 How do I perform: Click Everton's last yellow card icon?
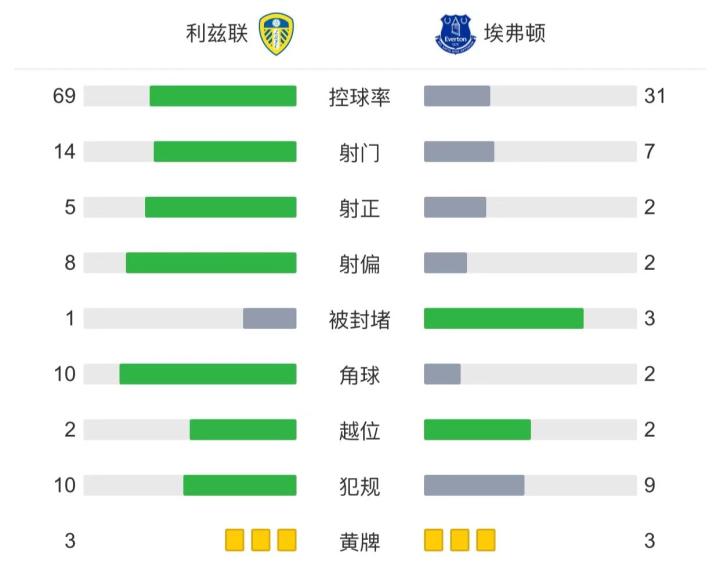pyautogui.click(x=486, y=541)
